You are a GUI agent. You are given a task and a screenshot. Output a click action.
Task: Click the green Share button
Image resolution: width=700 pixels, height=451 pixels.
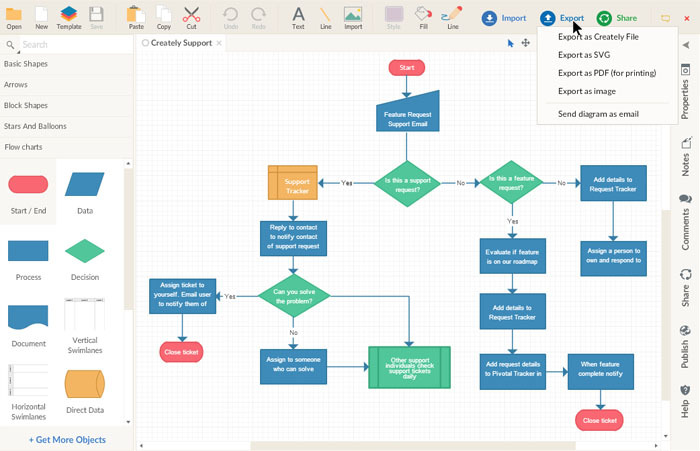[x=617, y=18]
